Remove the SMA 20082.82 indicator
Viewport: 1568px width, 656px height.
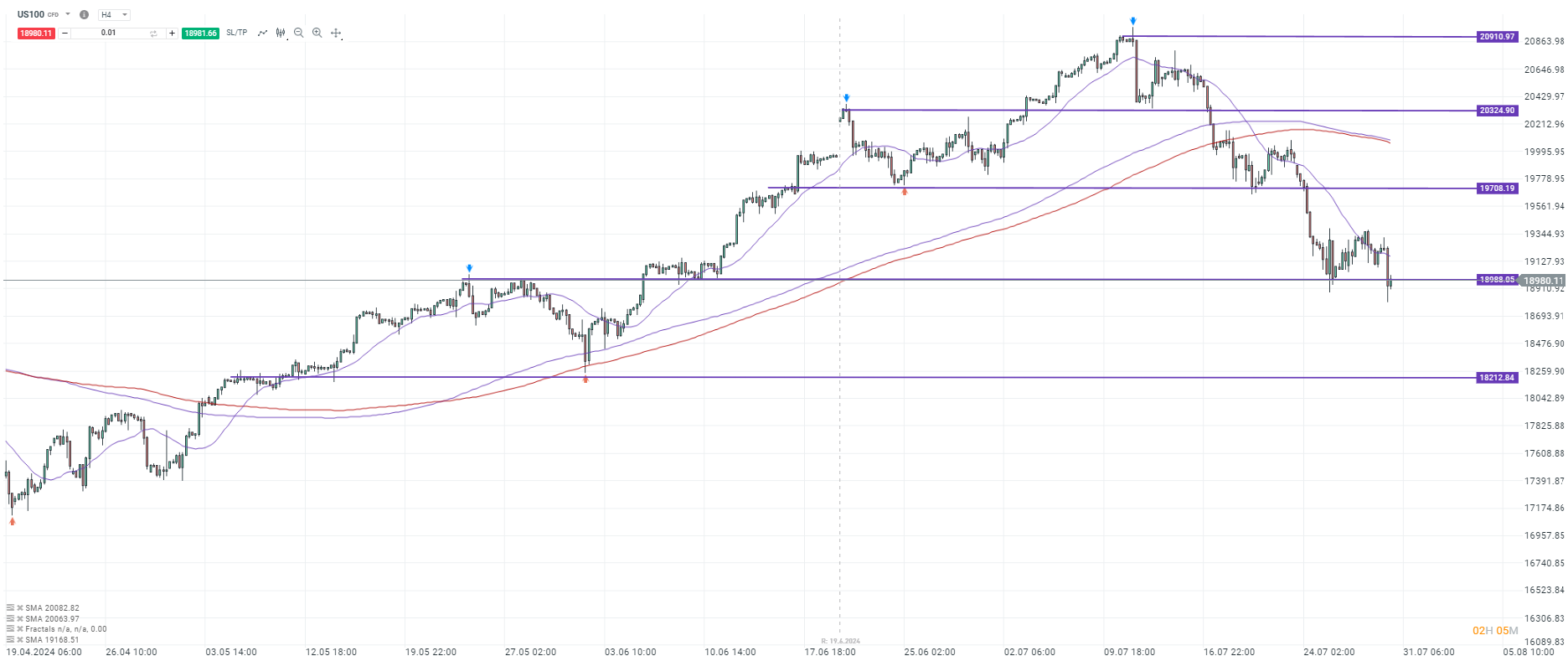[x=19, y=608]
